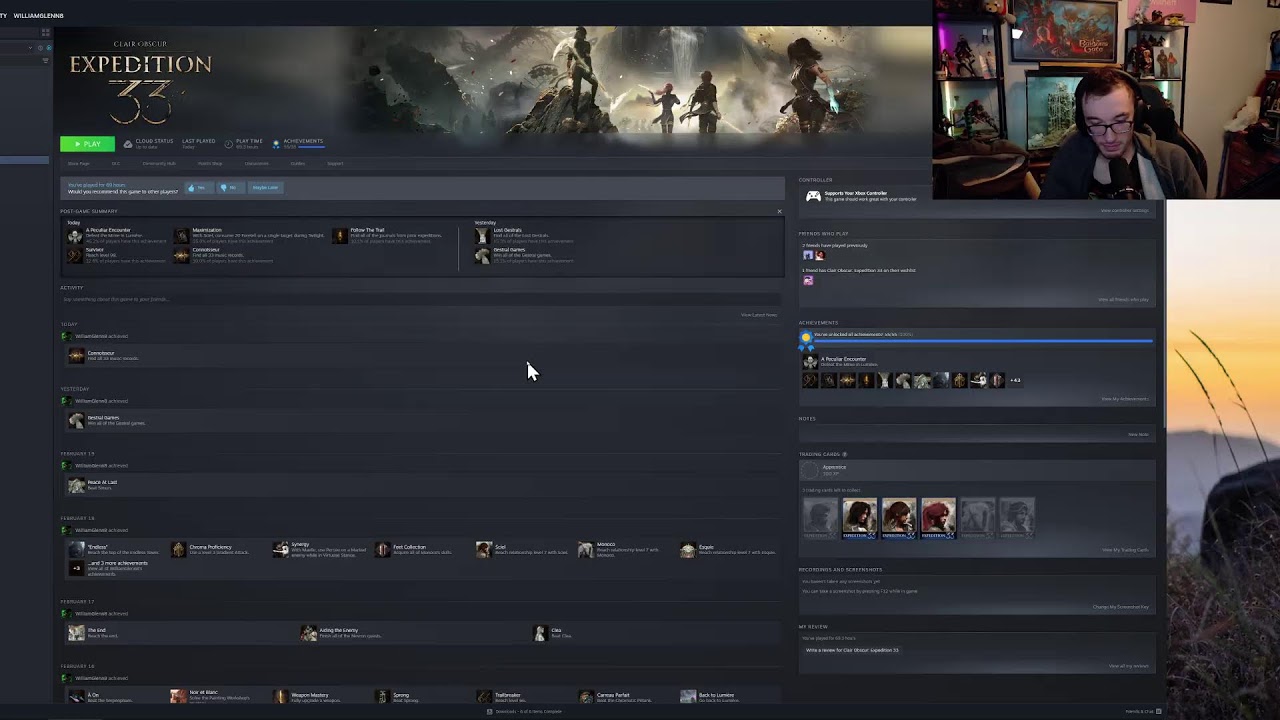Click Maximization achievement icon

181,236
